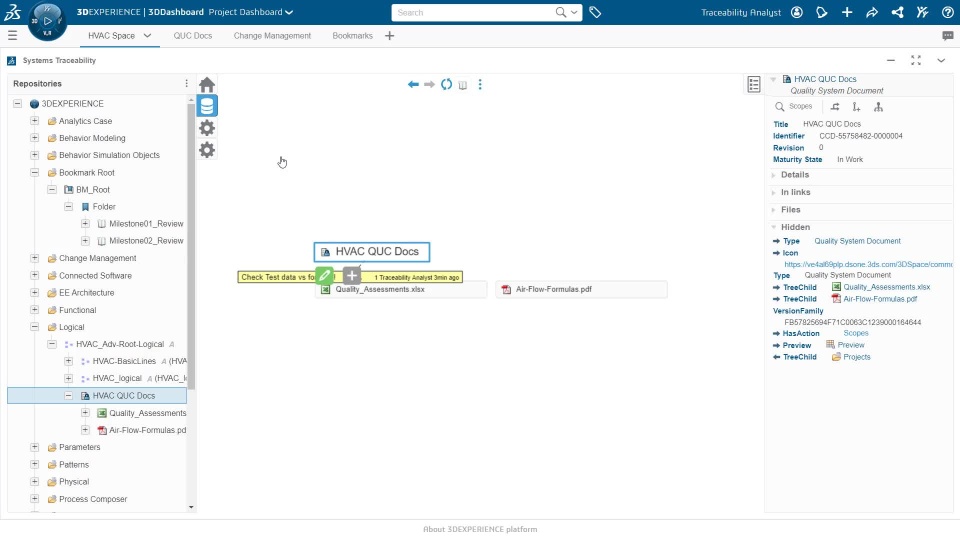Select HVAC QUC Docs in tree

(124, 396)
